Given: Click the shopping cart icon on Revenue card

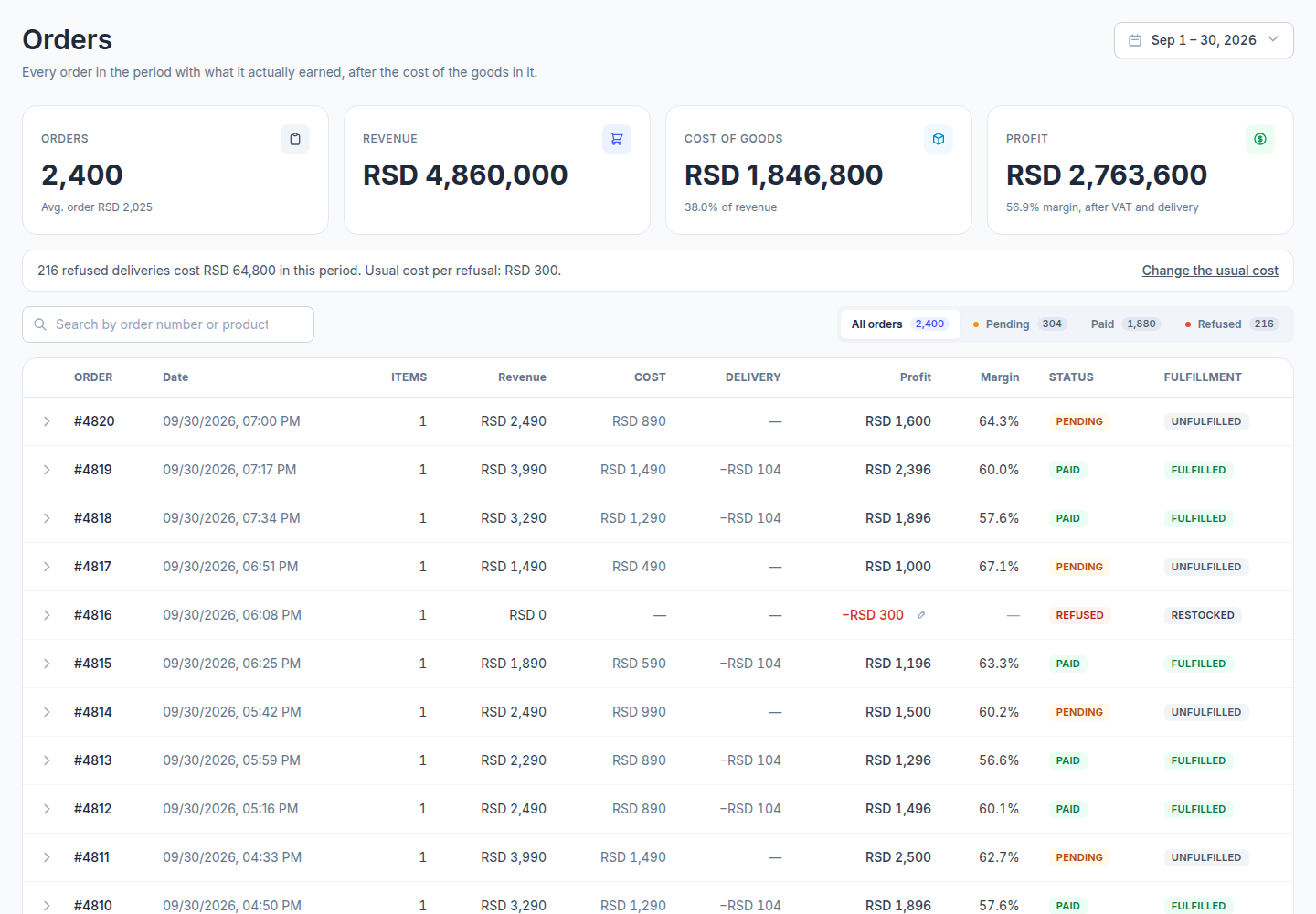Looking at the screenshot, I should click(617, 139).
